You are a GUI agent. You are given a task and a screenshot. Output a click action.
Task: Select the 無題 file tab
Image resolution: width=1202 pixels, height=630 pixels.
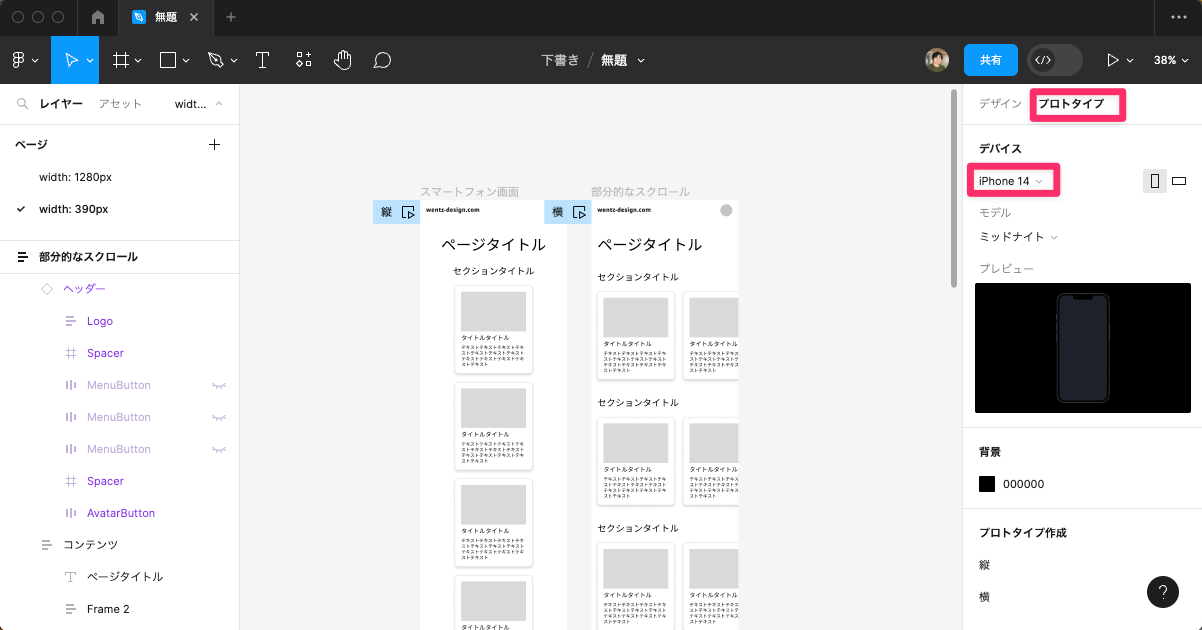click(x=165, y=17)
